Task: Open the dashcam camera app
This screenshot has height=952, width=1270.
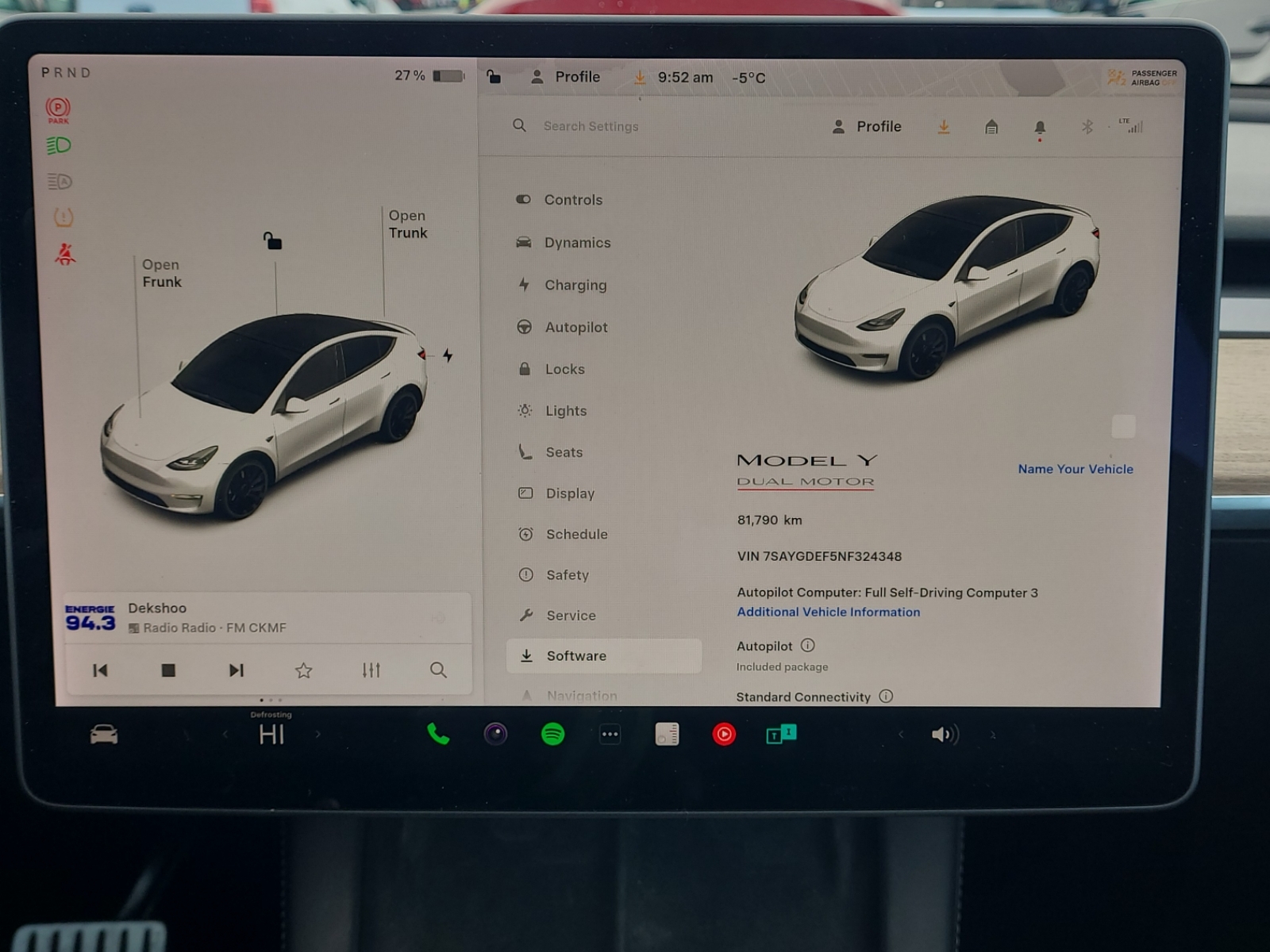Action: (x=495, y=735)
